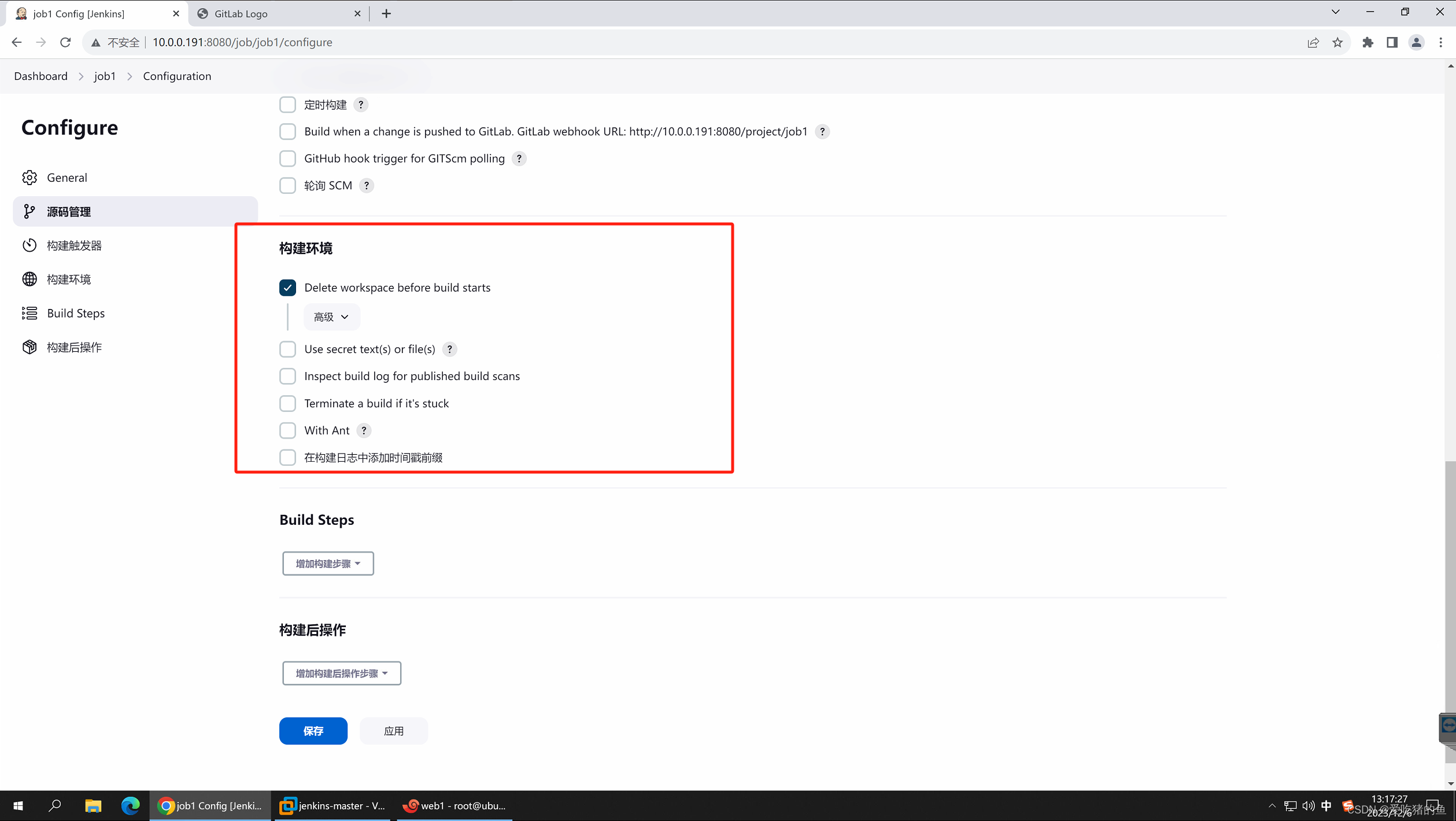Click the 构建后操作 icon
This screenshot has width=1456, height=821.
pyautogui.click(x=29, y=347)
